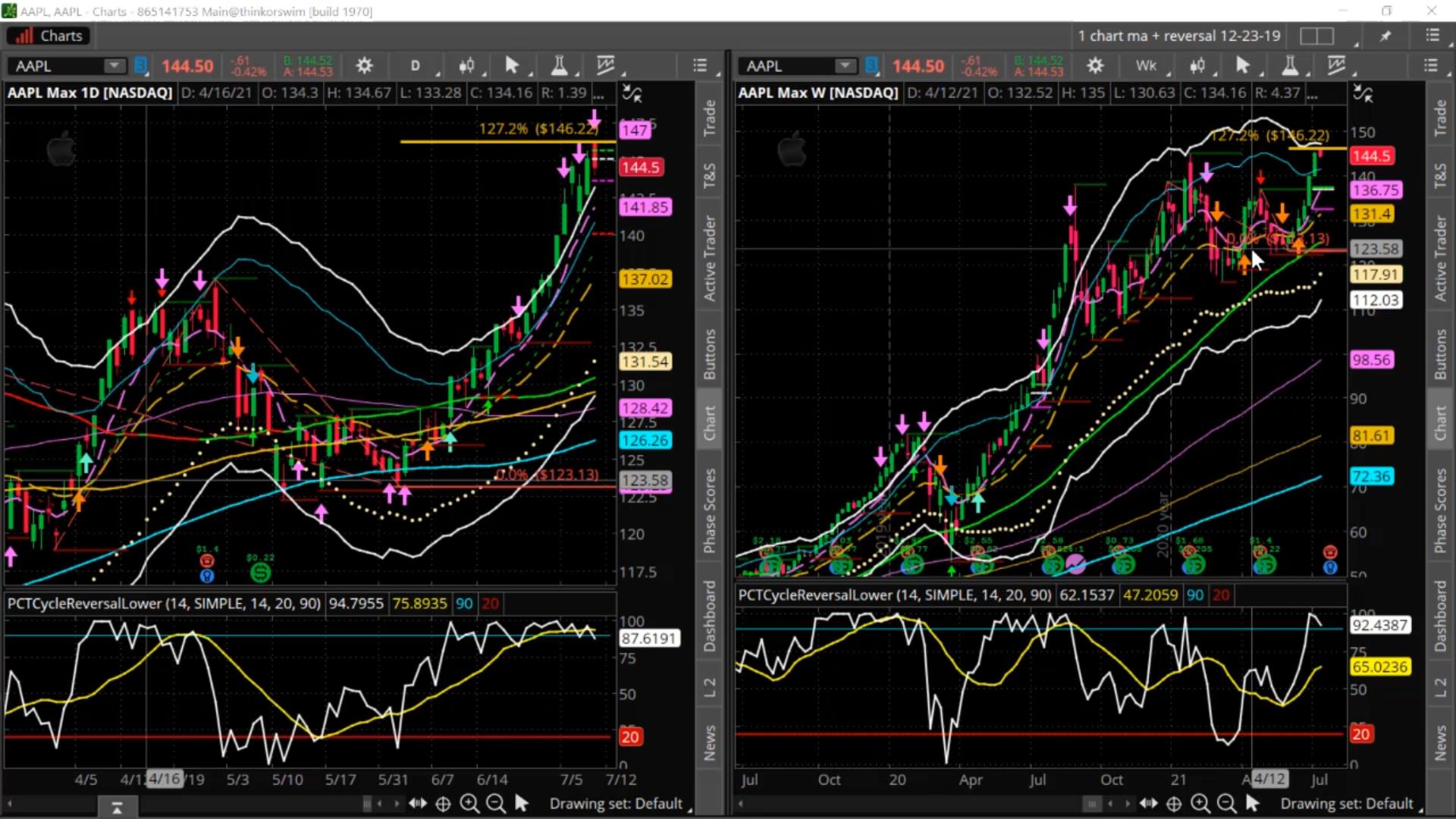The image size is (1456, 819).
Task: Toggle blue symbol link on left chart
Action: click(140, 66)
